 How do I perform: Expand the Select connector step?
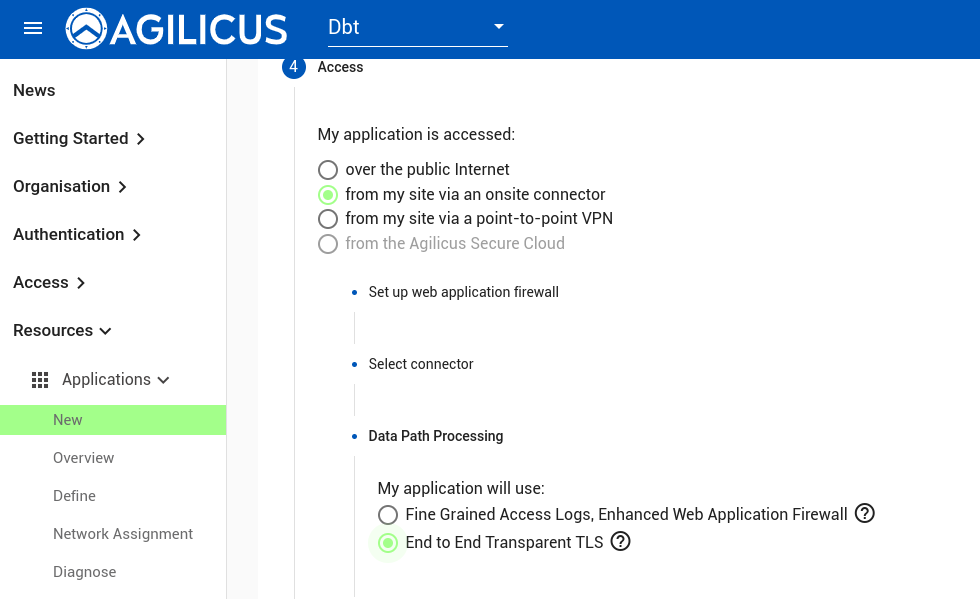[x=421, y=364]
